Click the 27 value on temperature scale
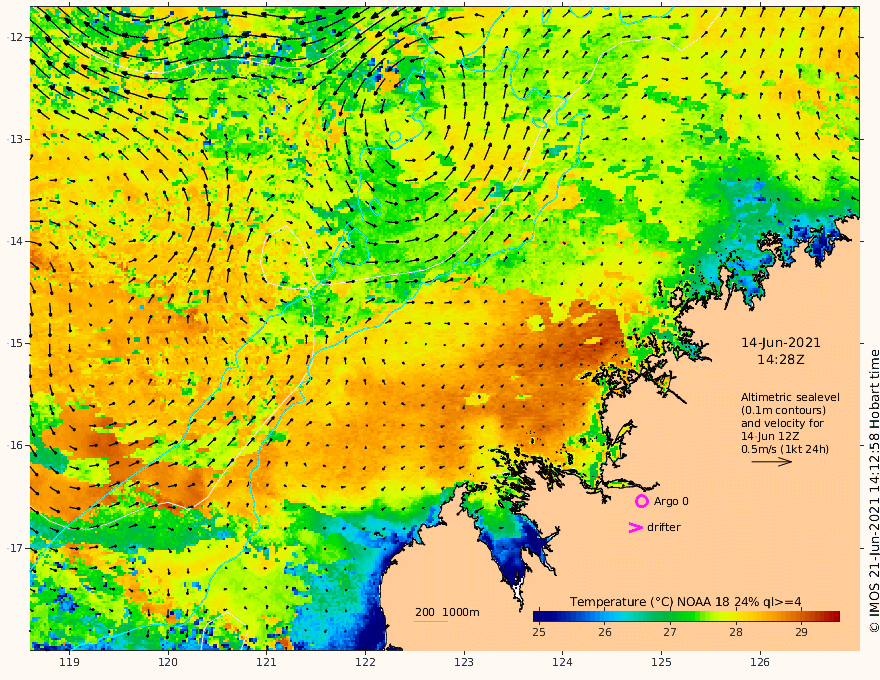Image resolution: width=880 pixels, height=680 pixels. (670, 632)
